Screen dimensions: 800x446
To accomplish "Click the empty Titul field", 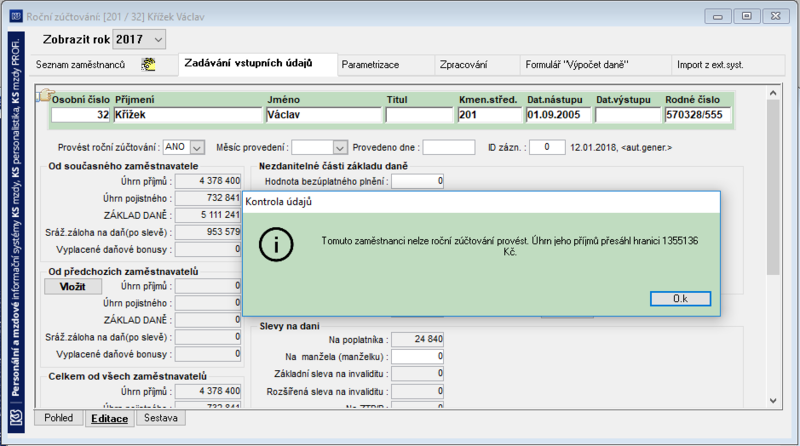I will 419,115.
